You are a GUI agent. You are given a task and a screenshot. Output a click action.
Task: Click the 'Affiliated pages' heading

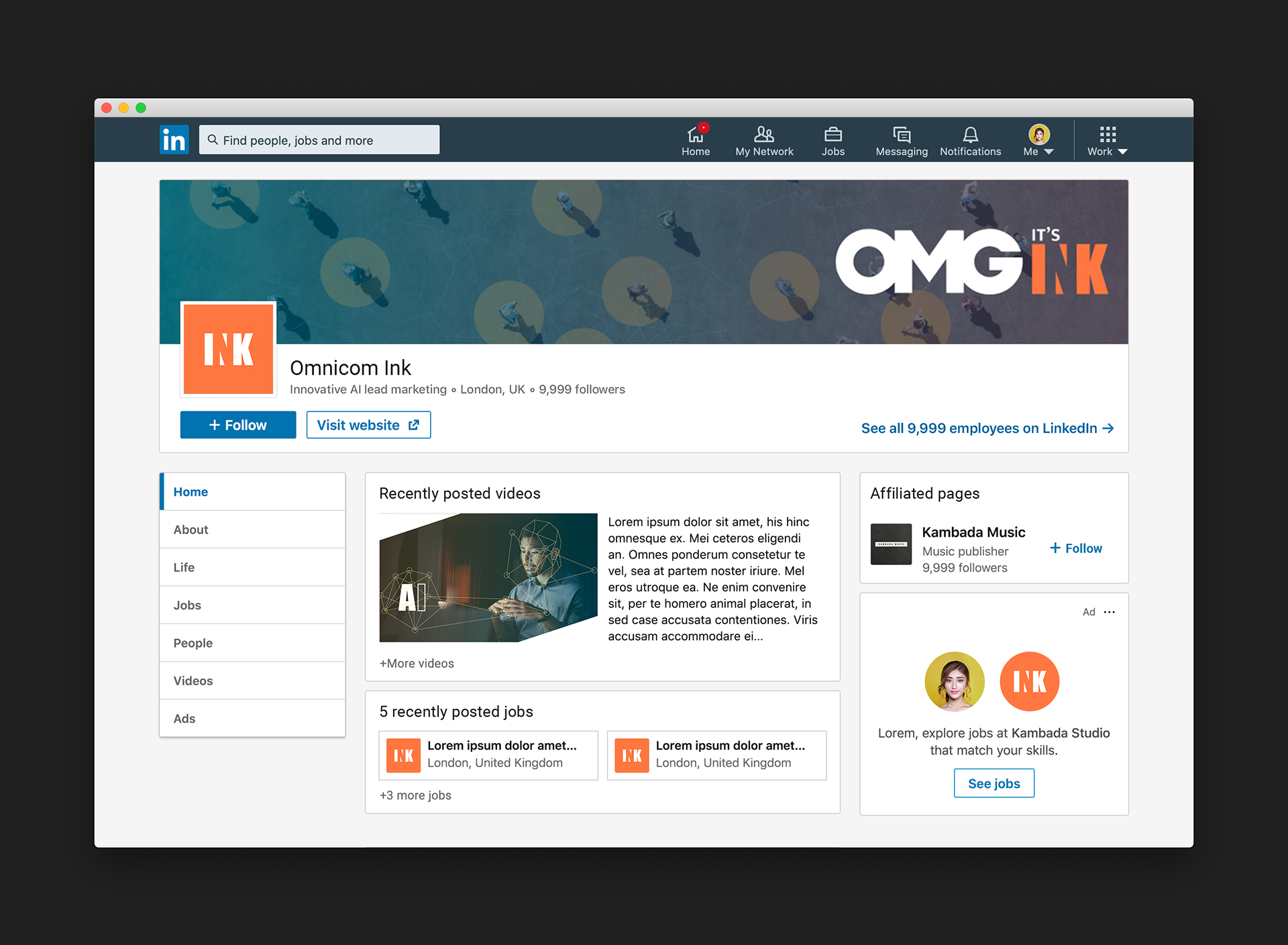click(x=924, y=493)
